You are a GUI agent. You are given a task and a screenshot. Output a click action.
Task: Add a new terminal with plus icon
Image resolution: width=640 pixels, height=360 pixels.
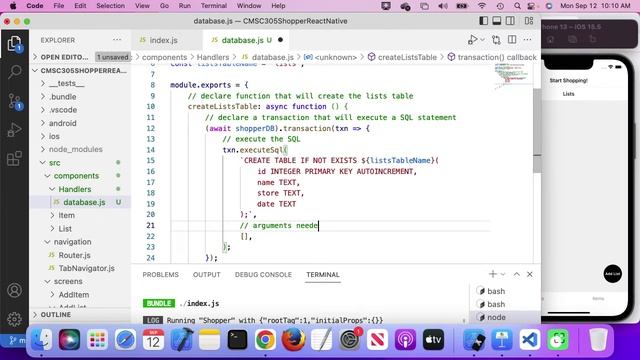click(x=493, y=274)
